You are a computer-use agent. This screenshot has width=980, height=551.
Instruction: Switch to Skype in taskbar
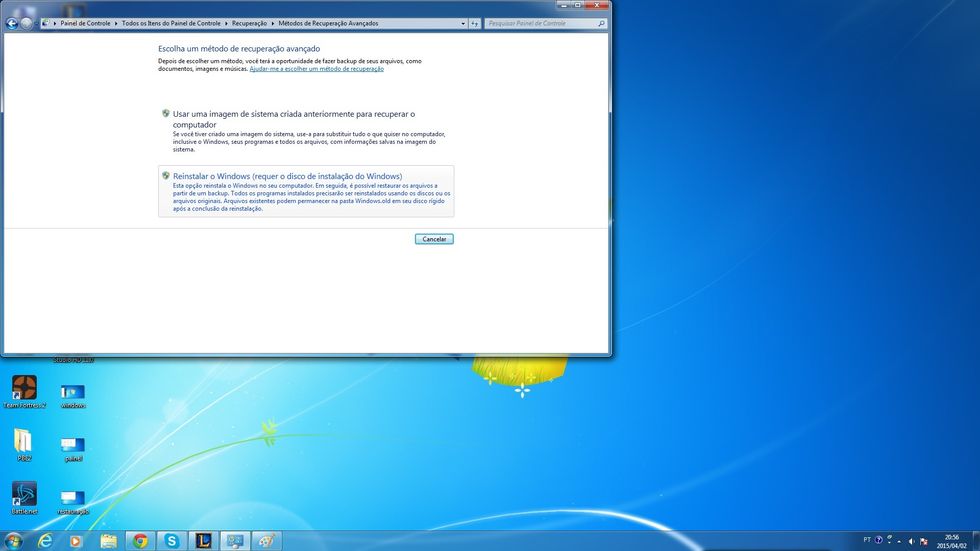point(171,541)
